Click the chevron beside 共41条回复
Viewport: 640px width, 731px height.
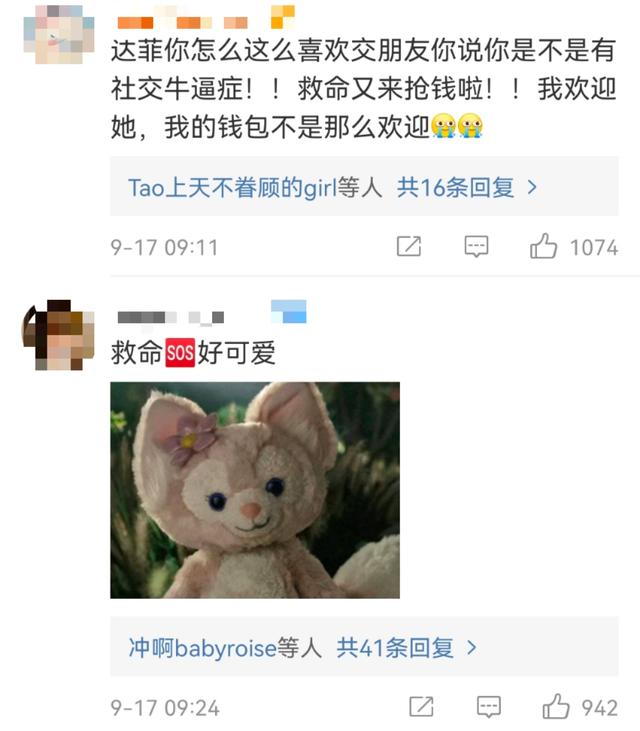tap(472, 648)
